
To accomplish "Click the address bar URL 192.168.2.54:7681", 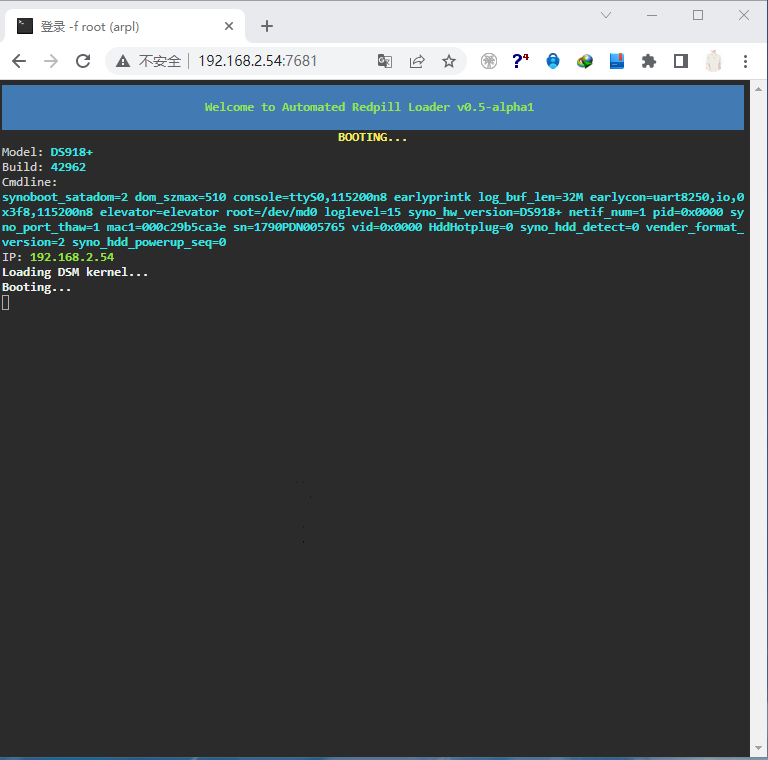I will tap(258, 61).
